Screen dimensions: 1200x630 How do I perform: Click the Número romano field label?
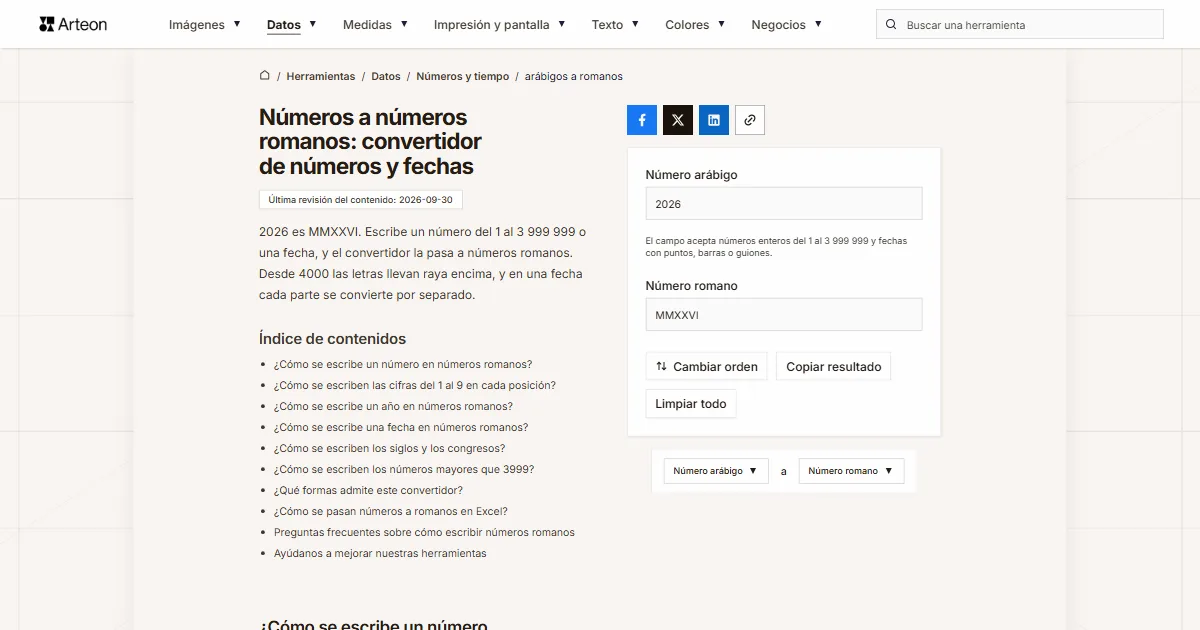pyautogui.click(x=692, y=286)
